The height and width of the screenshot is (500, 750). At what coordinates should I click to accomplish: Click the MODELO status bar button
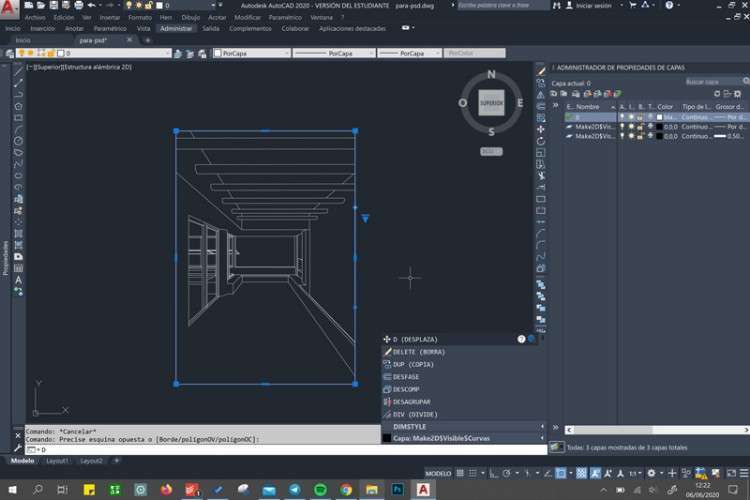[438, 473]
